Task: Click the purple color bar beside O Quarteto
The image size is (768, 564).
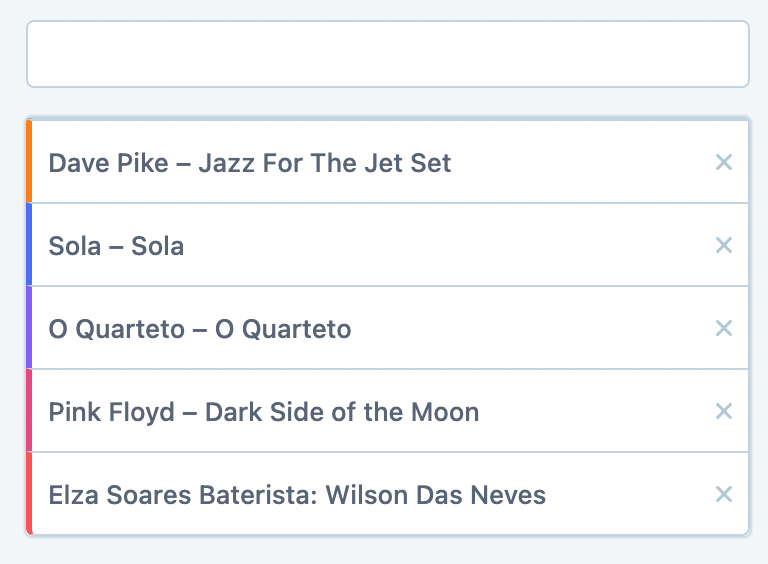Action: point(30,328)
